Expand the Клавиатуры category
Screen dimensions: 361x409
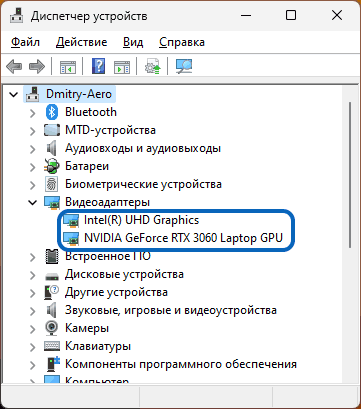coord(33,347)
